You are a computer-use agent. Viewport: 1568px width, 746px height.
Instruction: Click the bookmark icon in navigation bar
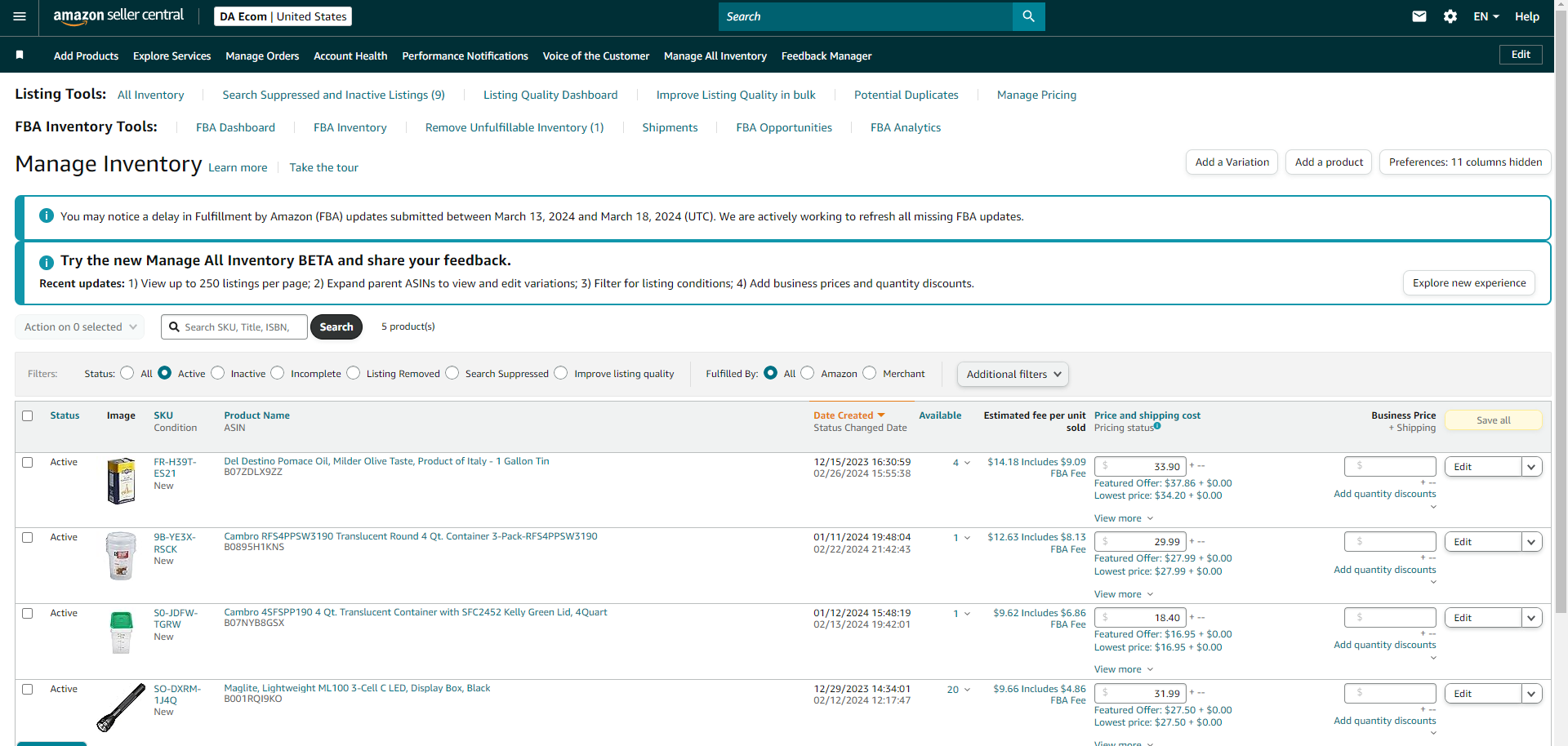(20, 56)
